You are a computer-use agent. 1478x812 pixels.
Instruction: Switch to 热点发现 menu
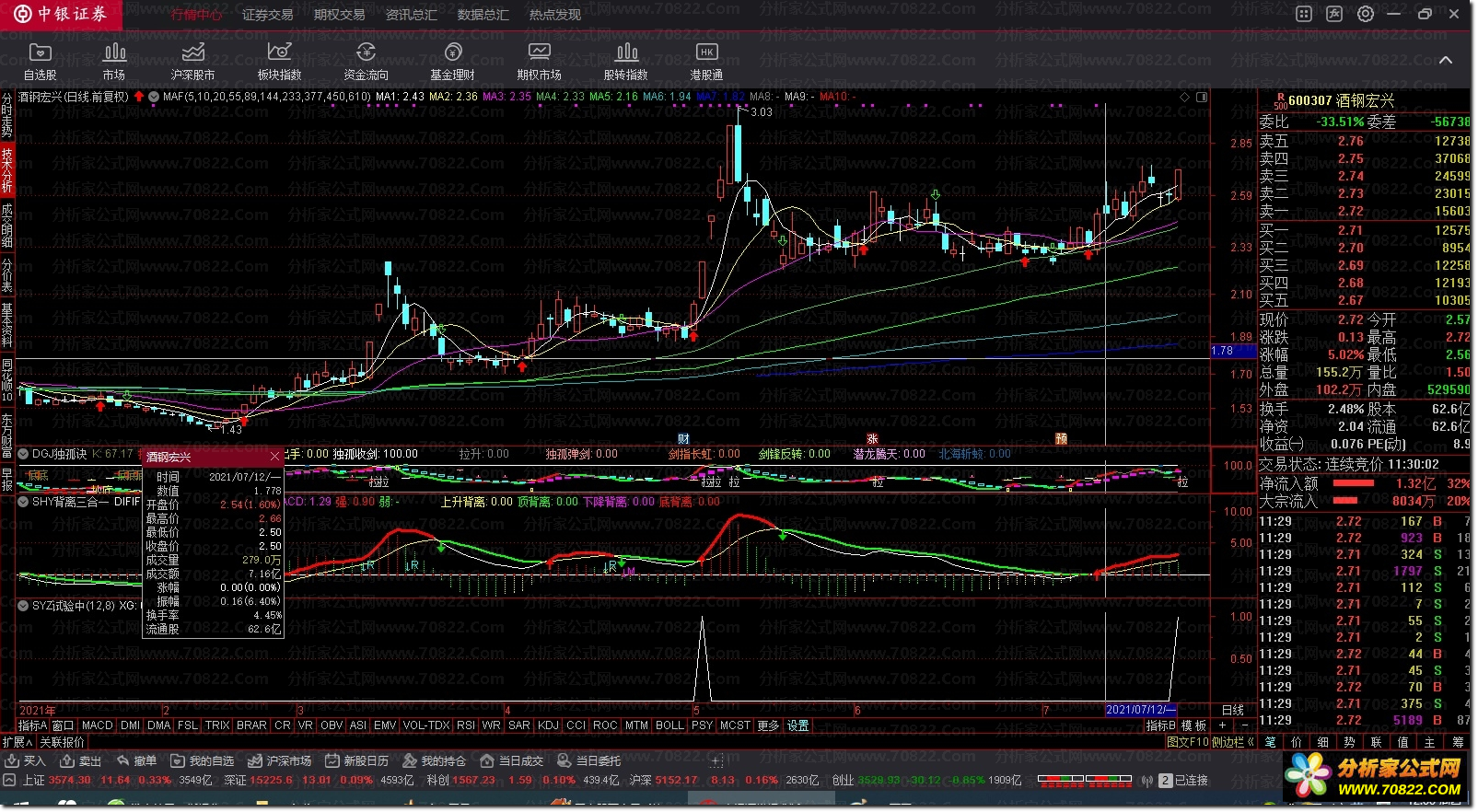pos(555,15)
